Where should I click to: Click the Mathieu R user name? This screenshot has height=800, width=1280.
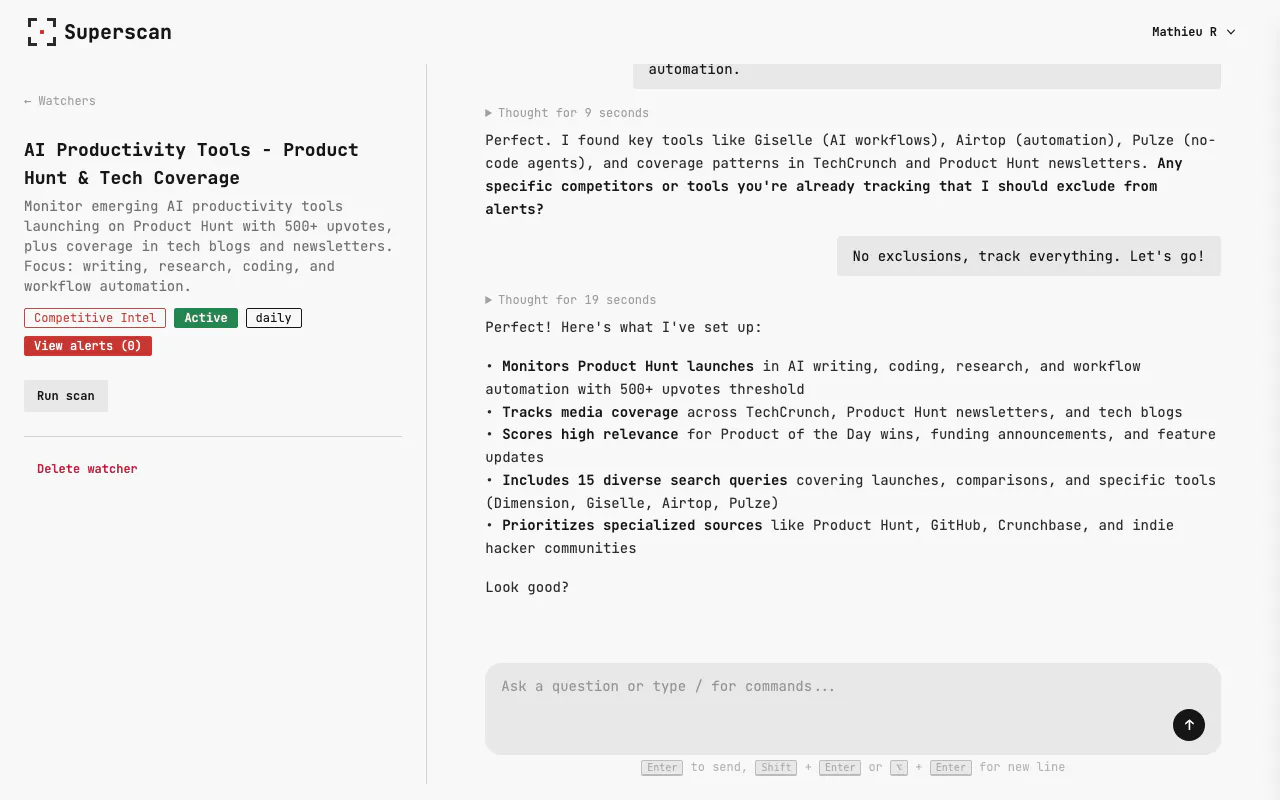[1184, 32]
